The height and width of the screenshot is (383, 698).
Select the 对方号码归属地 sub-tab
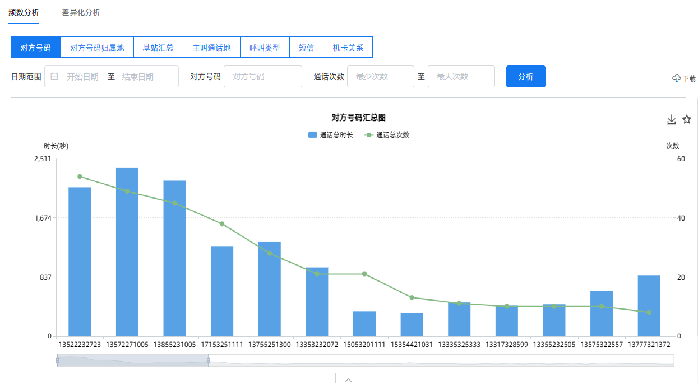click(x=97, y=47)
